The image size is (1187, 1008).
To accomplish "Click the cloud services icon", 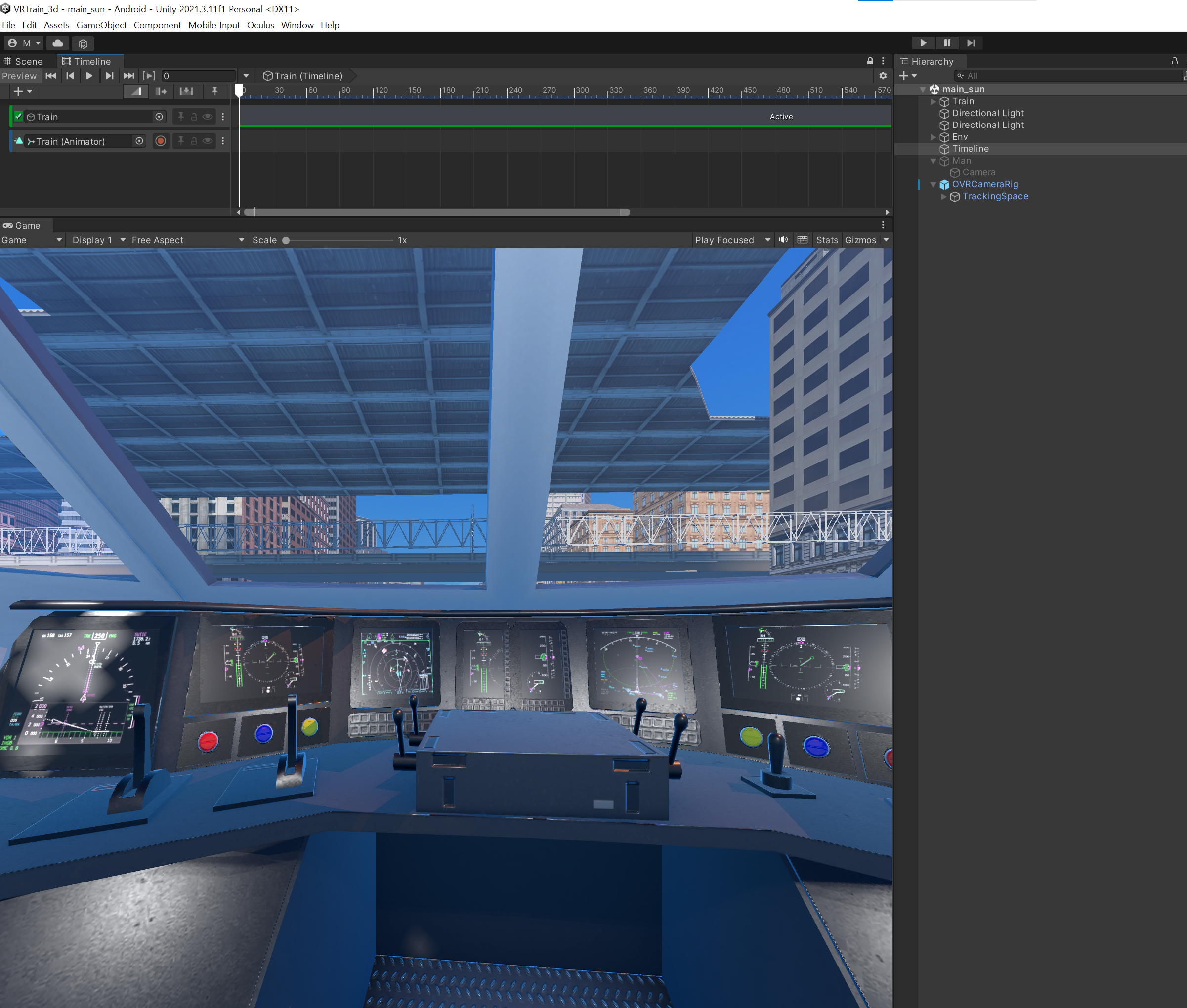I will [58, 43].
